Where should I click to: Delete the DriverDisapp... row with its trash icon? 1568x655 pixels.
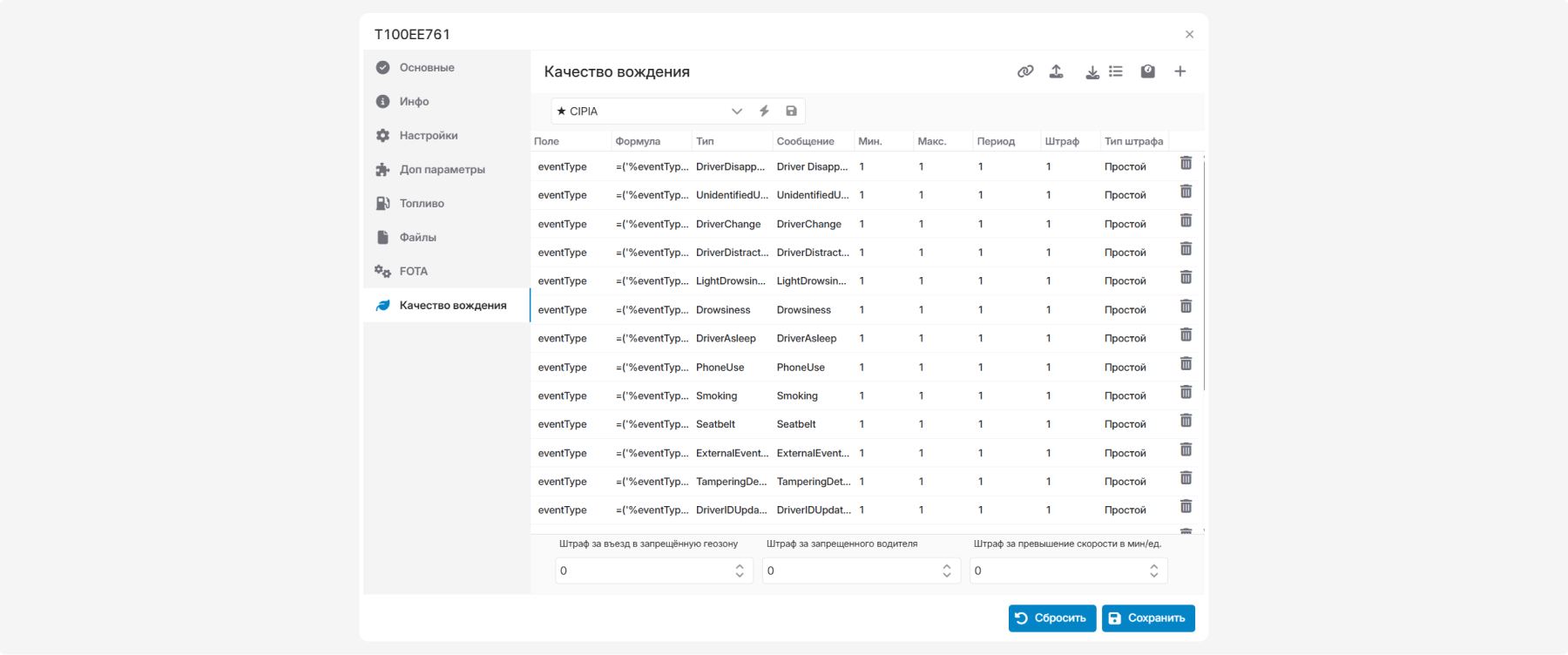click(x=1186, y=164)
